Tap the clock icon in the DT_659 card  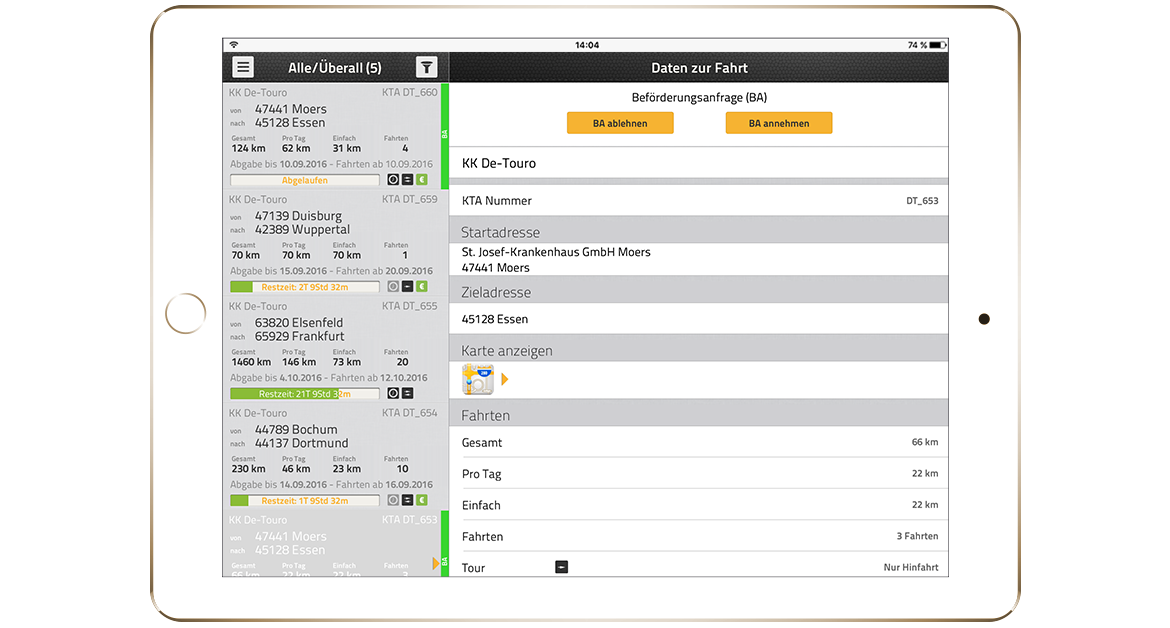click(x=393, y=286)
